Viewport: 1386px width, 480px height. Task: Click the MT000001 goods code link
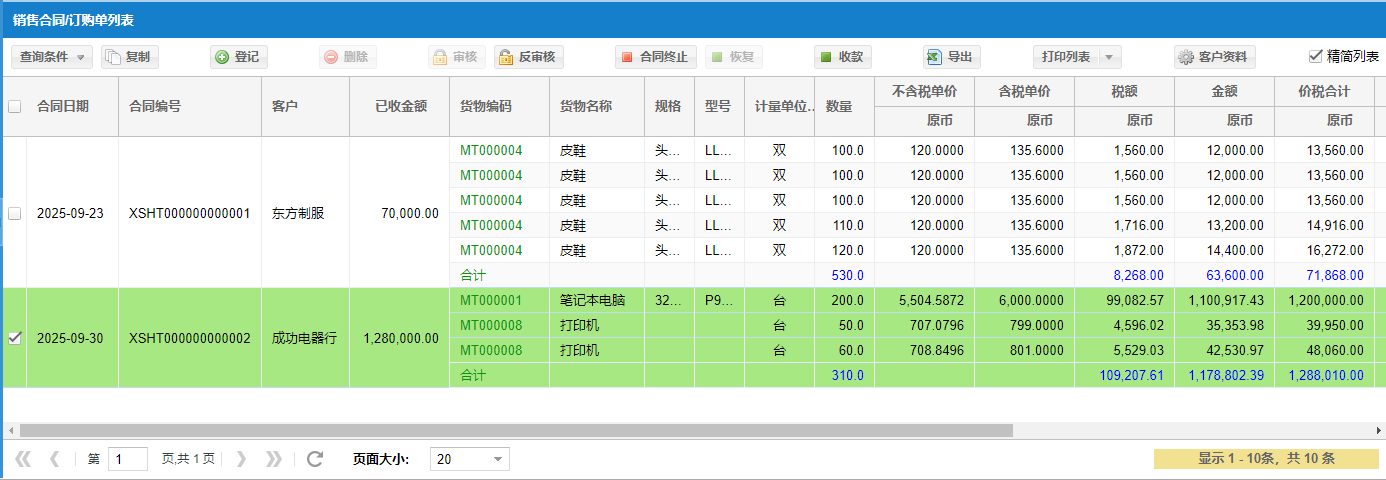491,300
